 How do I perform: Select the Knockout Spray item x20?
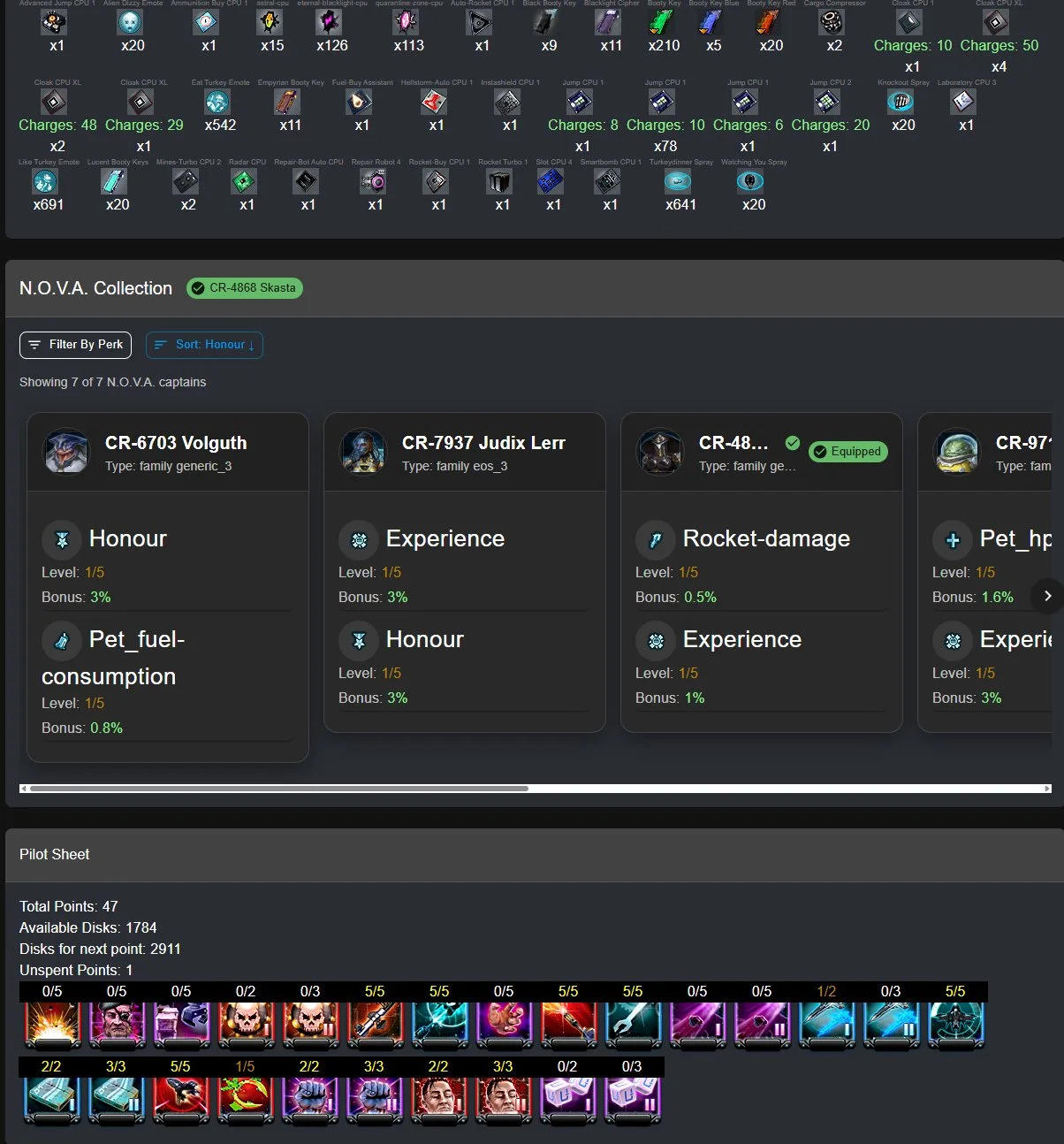901,102
